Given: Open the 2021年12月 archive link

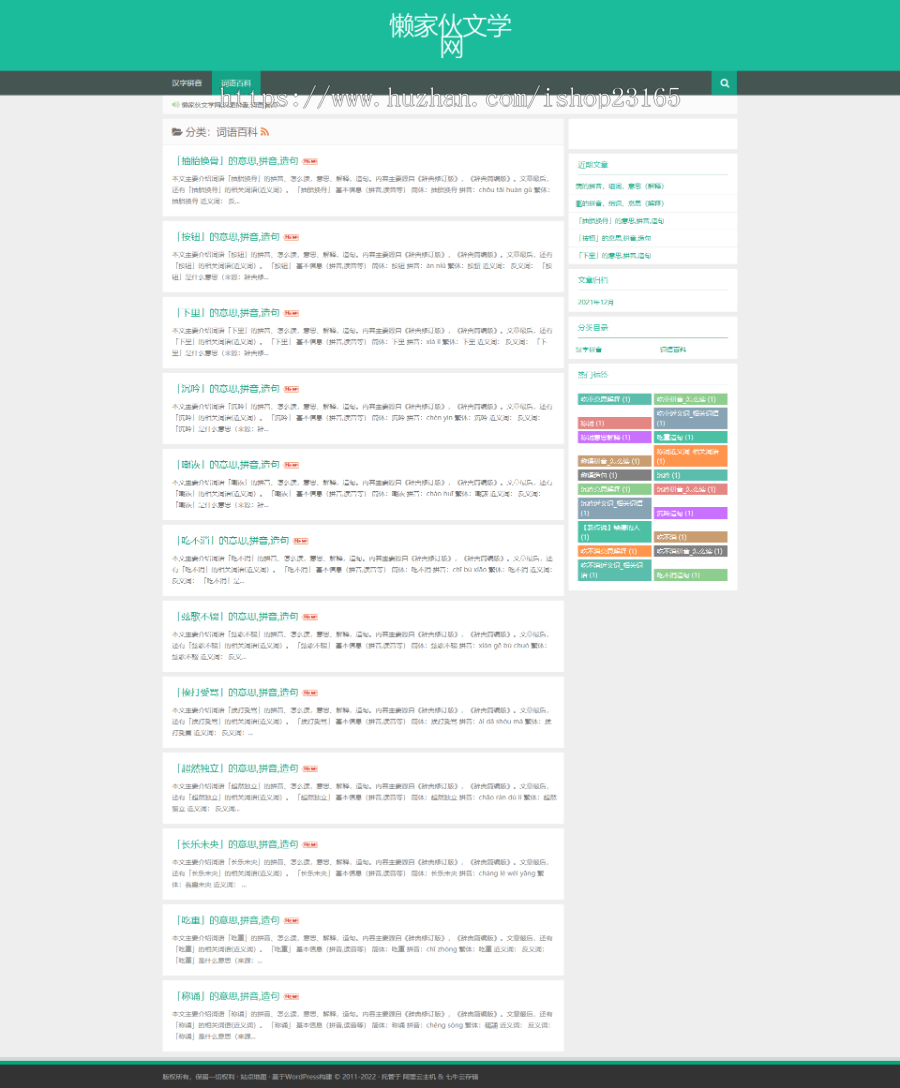Looking at the screenshot, I should tap(595, 303).
